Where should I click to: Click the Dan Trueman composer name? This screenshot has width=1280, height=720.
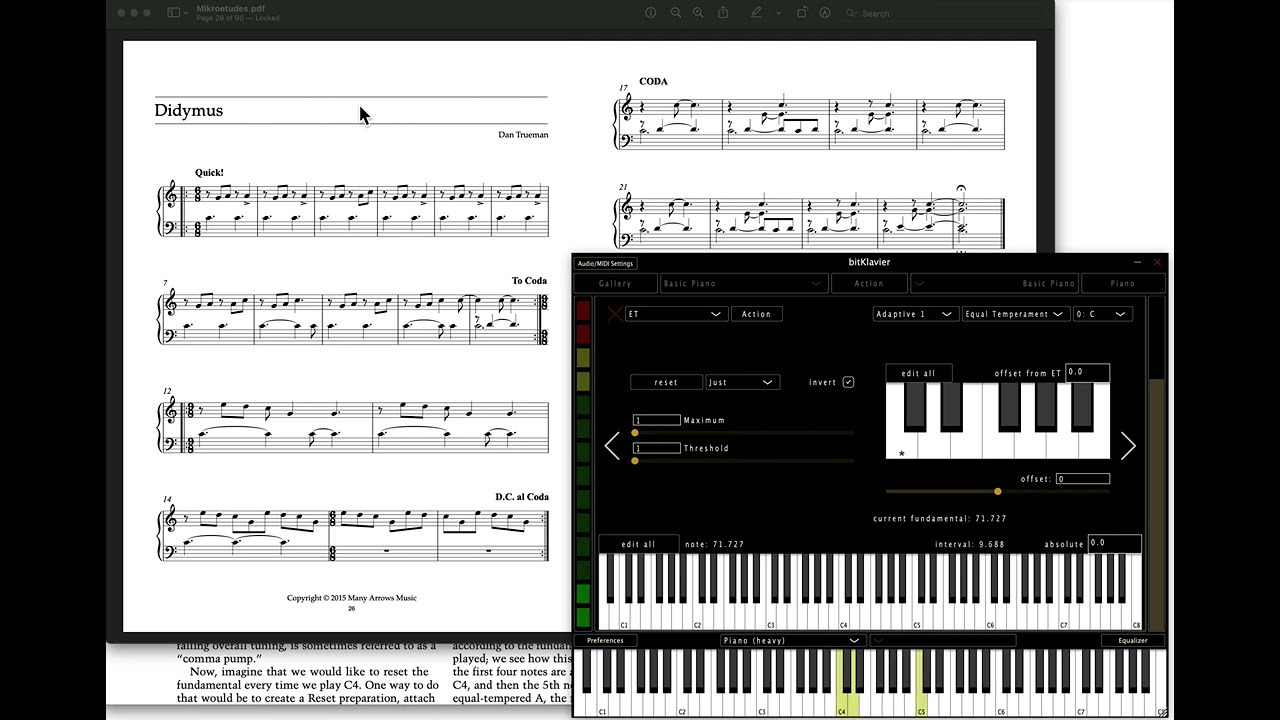pyautogui.click(x=523, y=134)
